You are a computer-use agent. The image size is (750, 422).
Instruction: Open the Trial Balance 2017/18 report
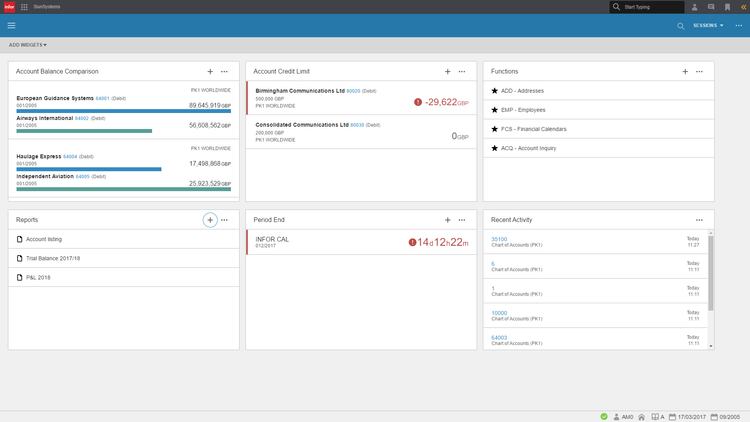pyautogui.click(x=53, y=258)
